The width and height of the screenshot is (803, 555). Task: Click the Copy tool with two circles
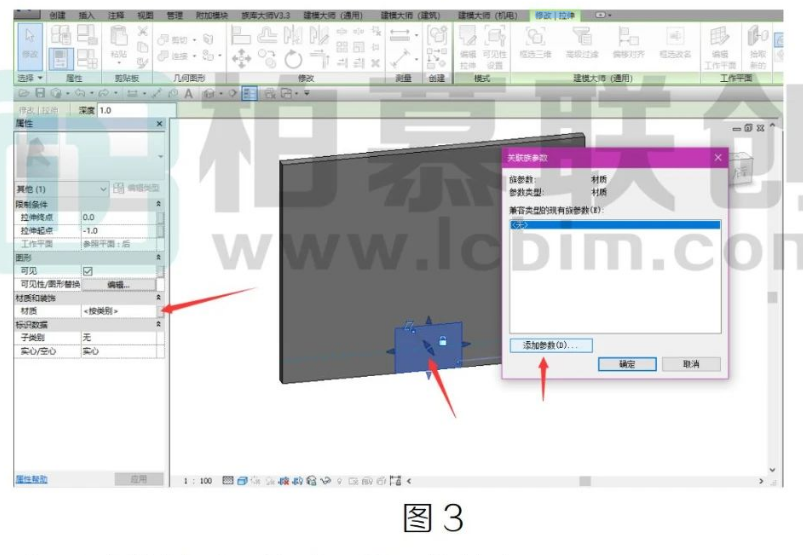pyautogui.click(x=267, y=58)
